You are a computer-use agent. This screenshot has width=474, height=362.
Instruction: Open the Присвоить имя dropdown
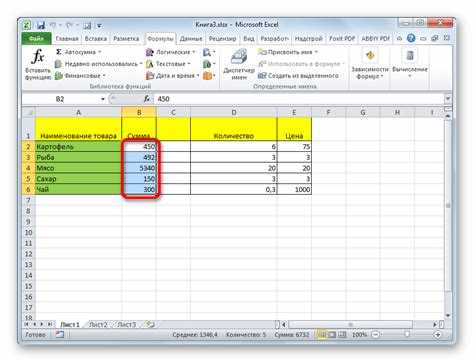coord(288,52)
